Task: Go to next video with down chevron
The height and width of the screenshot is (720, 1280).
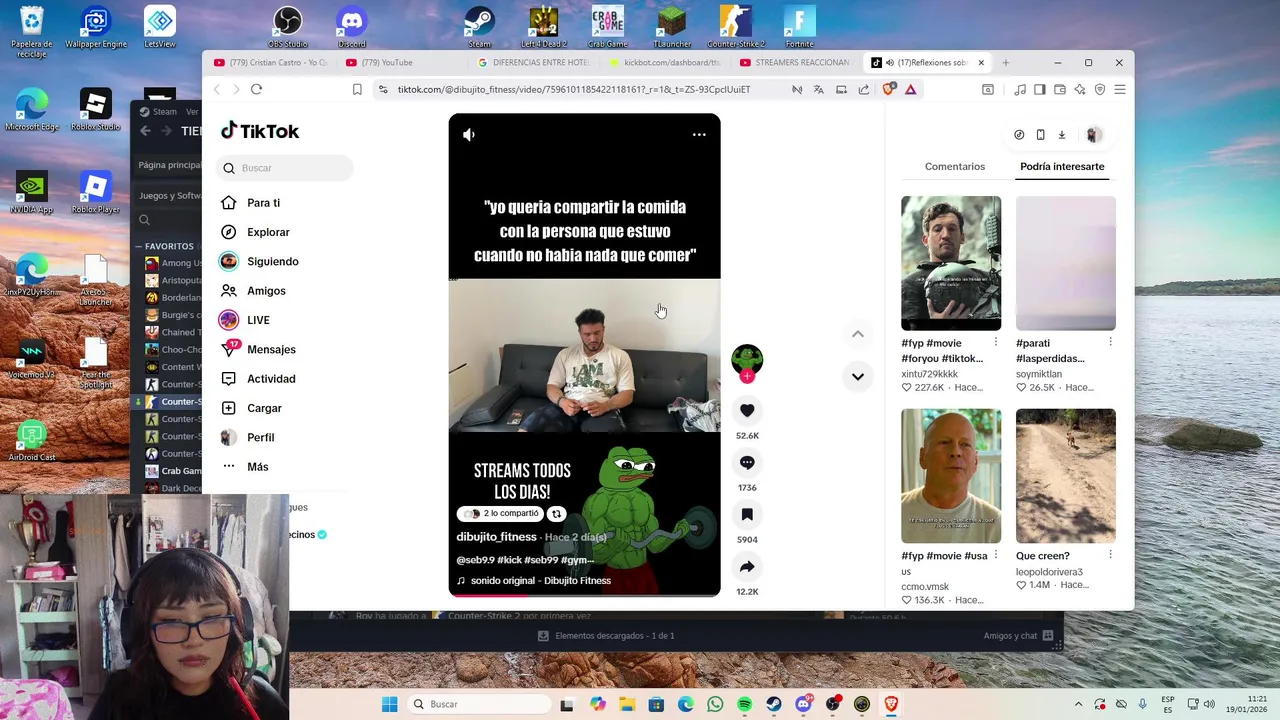Action: point(858,376)
